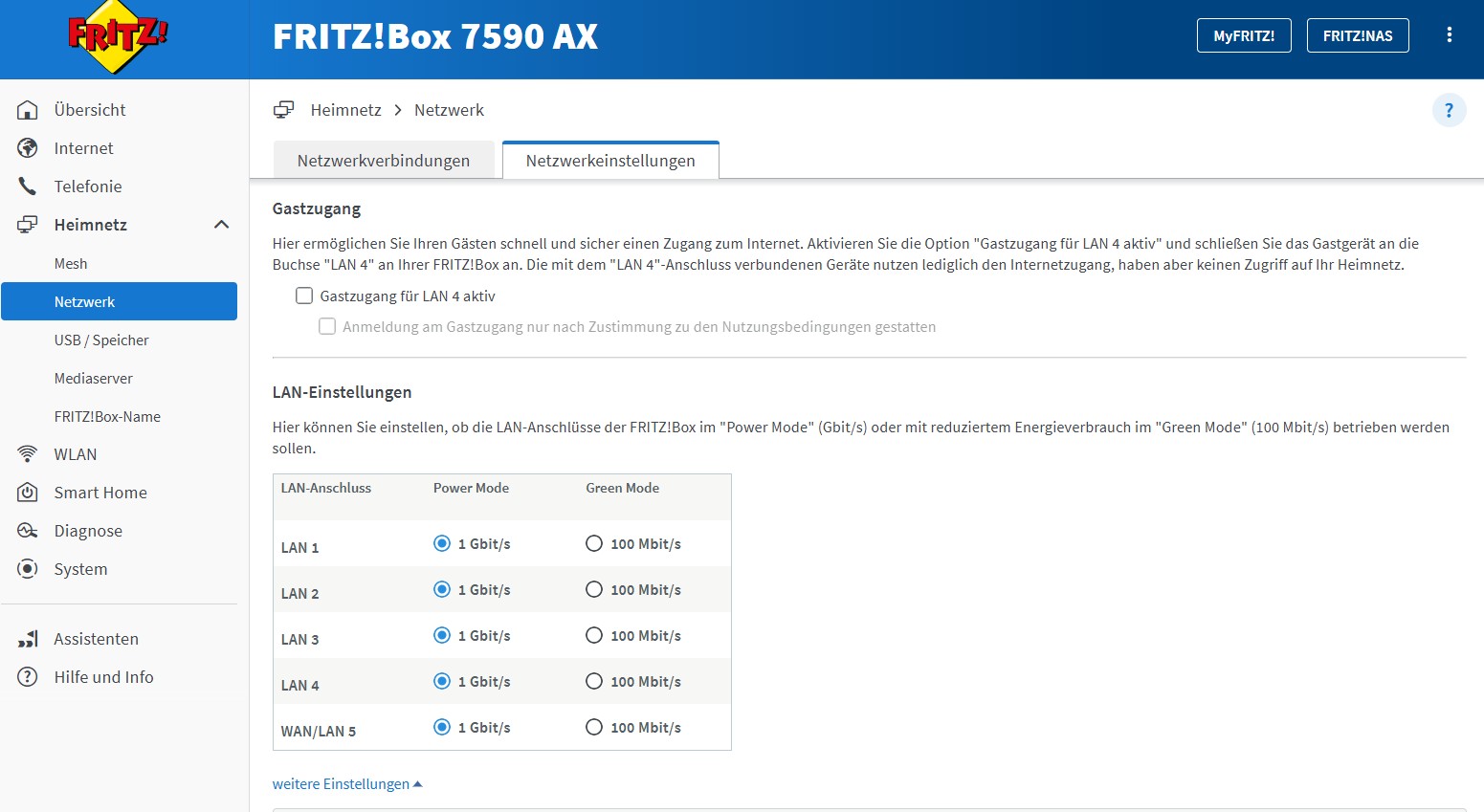This screenshot has height=812, width=1484.
Task: Click the WLAN wifi signal icon
Action: (28, 454)
